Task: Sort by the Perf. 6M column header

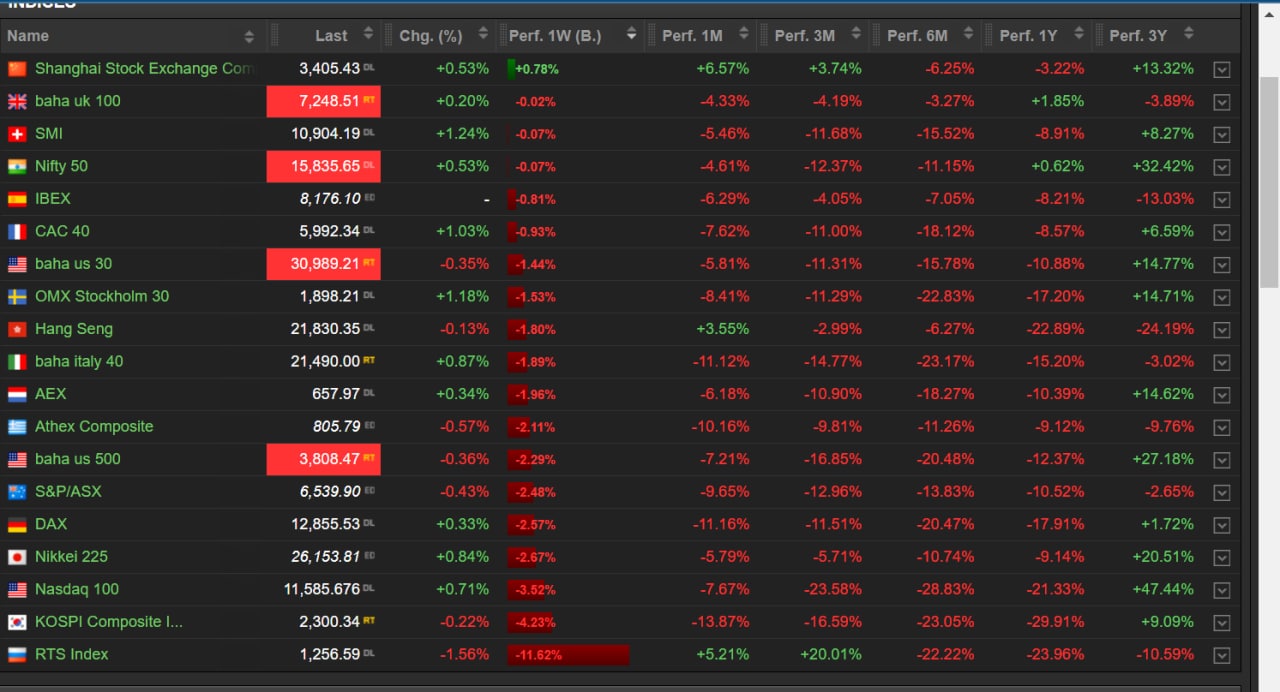Action: [x=926, y=36]
